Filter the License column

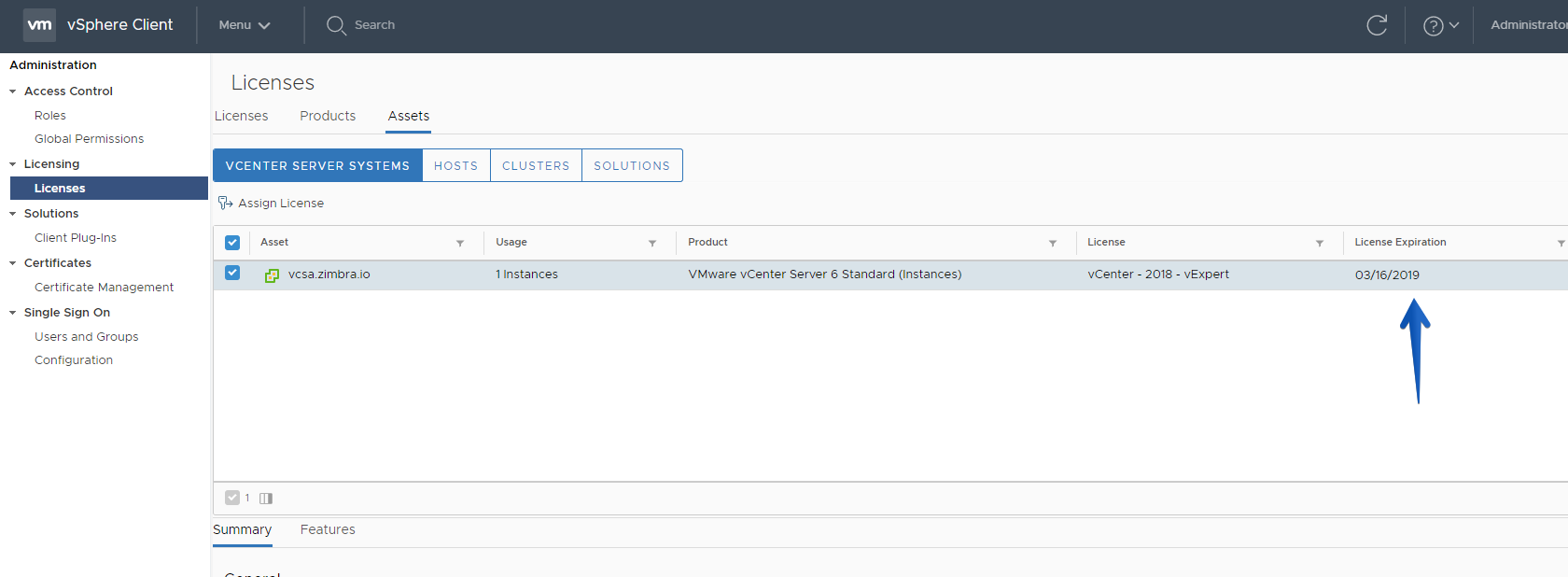(x=1320, y=243)
